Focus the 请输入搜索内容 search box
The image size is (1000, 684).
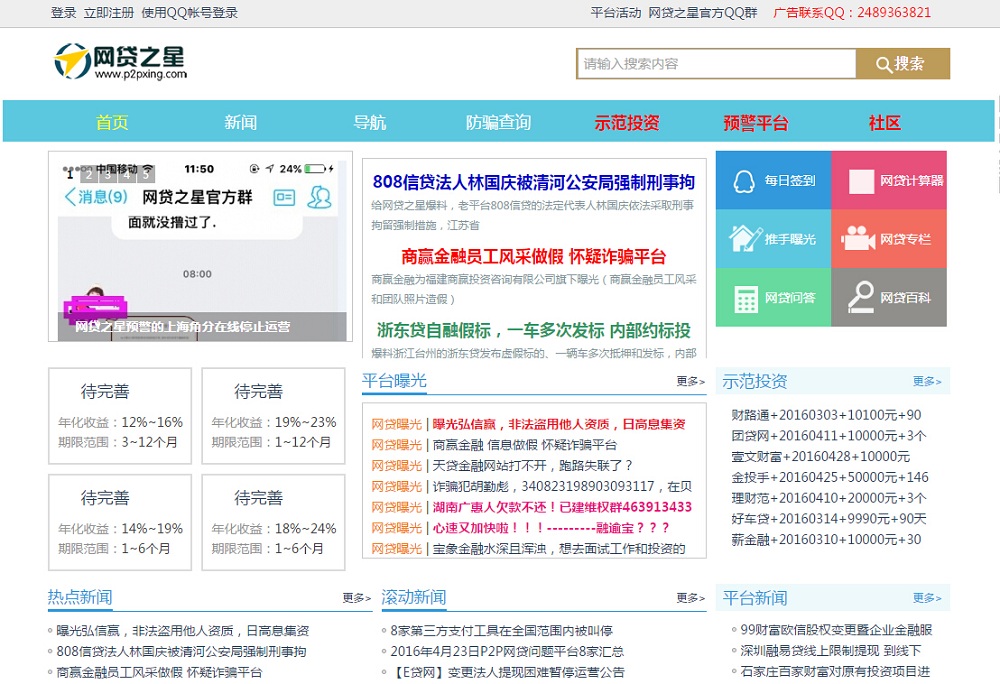click(716, 64)
